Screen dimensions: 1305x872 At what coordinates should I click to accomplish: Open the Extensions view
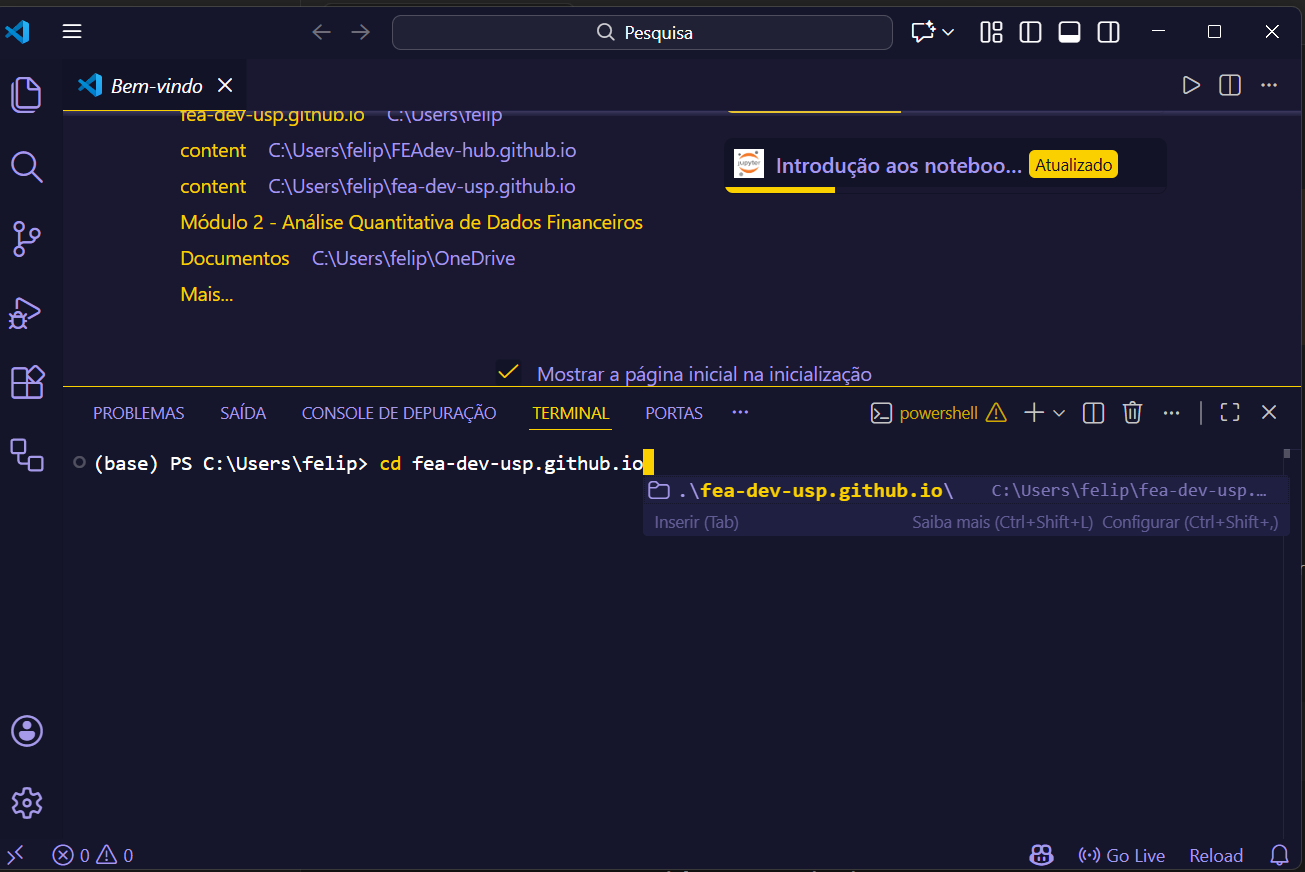tap(27, 383)
